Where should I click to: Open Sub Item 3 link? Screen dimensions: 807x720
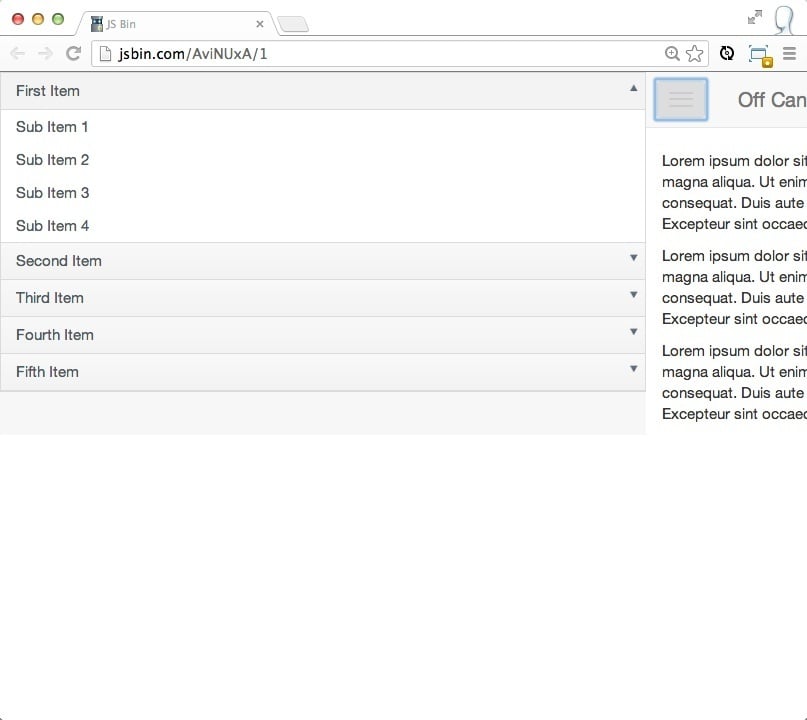[x=52, y=192]
